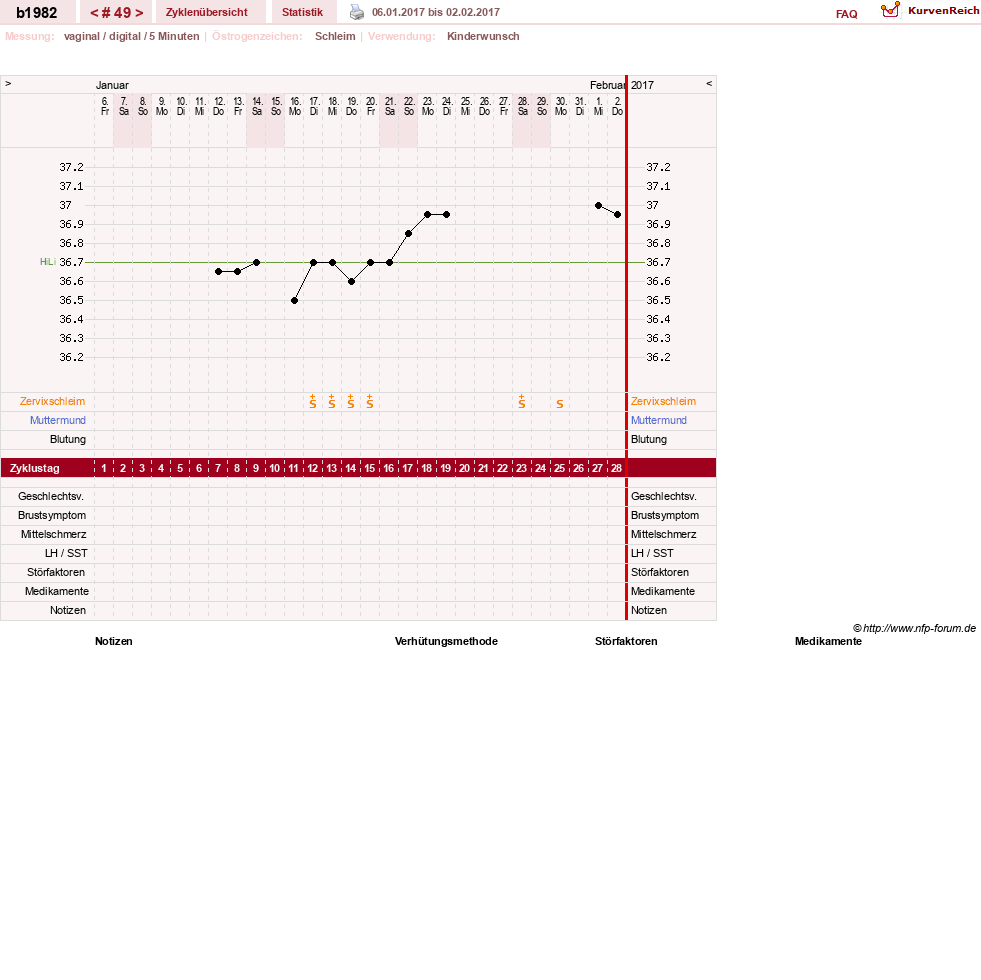Click the b1982 username label
The image size is (981, 980).
click(x=36, y=13)
